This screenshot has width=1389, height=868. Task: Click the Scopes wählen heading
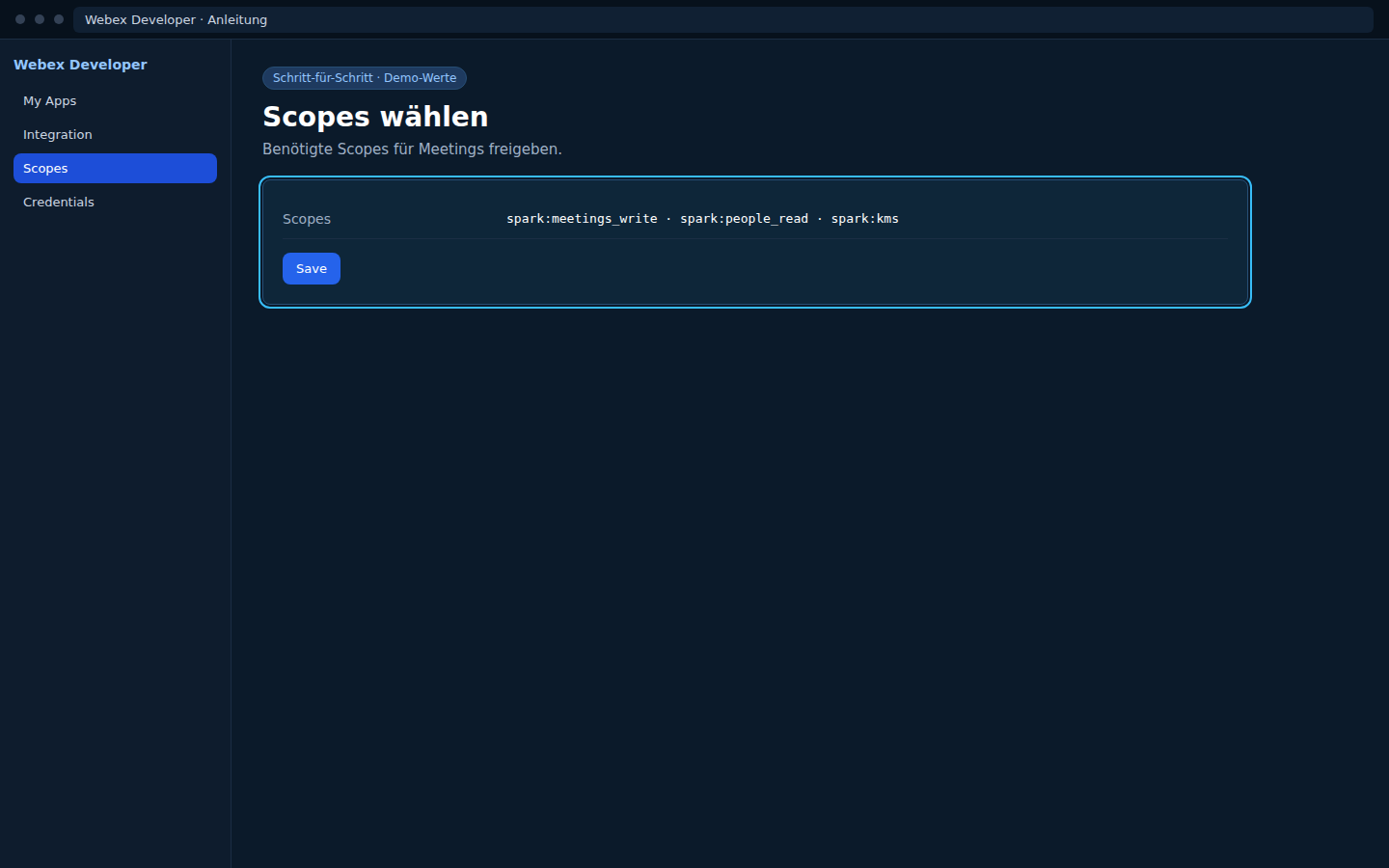click(x=375, y=117)
